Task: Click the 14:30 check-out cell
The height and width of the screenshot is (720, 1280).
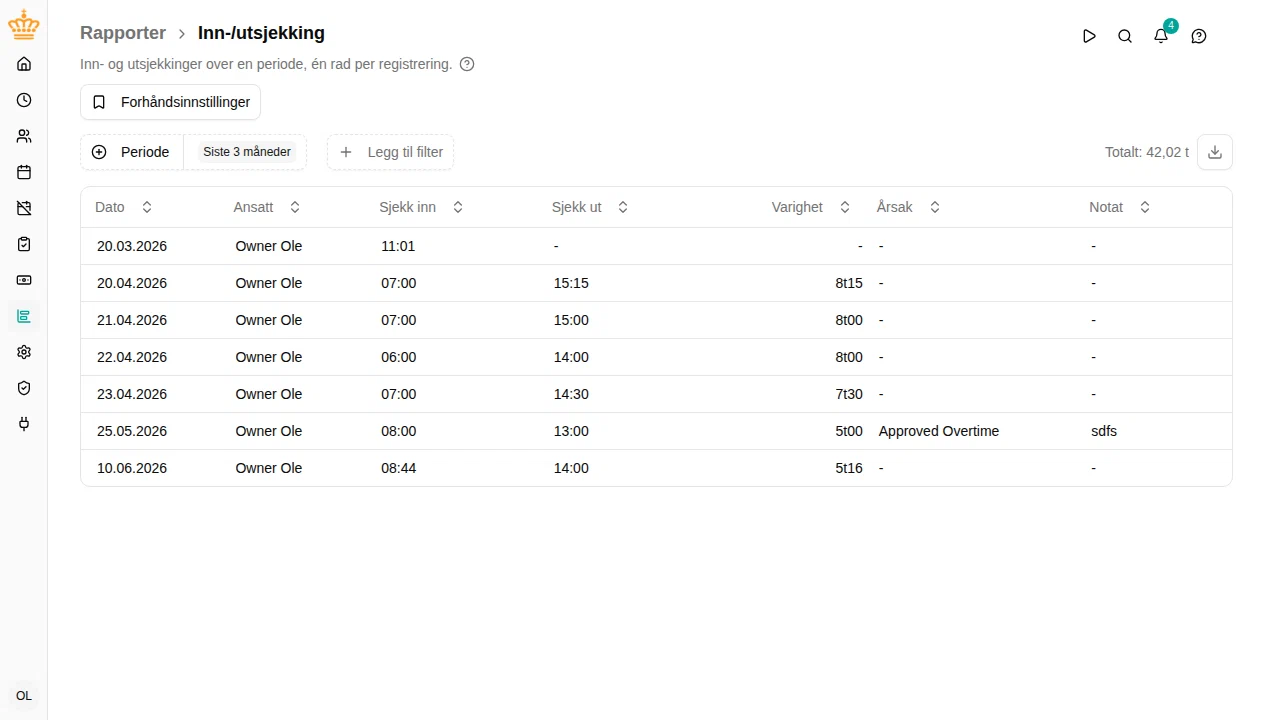Action: click(571, 394)
